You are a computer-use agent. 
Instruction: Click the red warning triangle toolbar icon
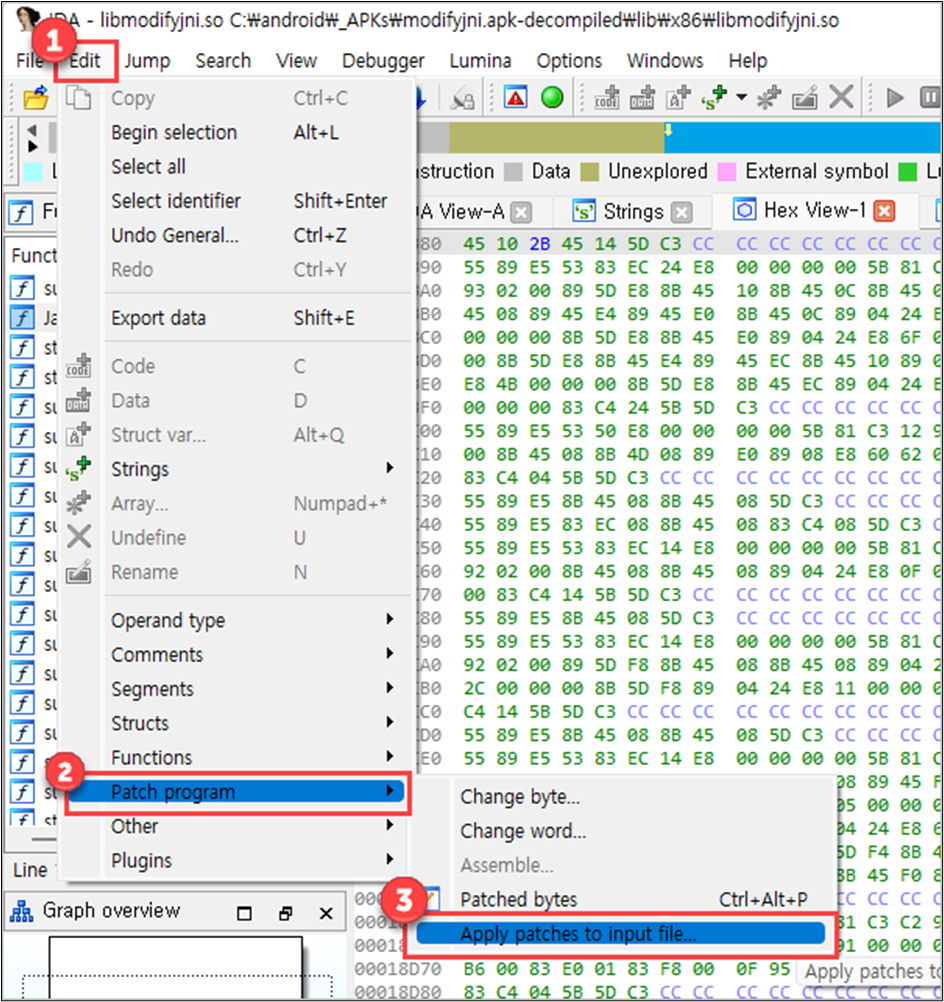point(515,97)
